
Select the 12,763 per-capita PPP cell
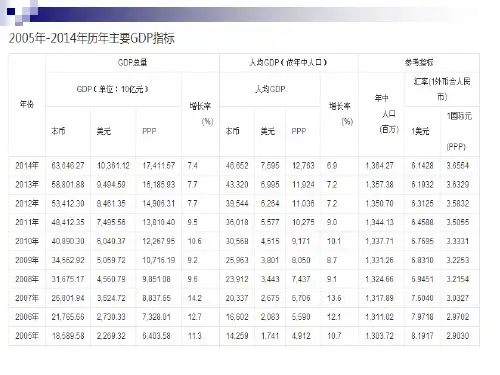pos(303,166)
